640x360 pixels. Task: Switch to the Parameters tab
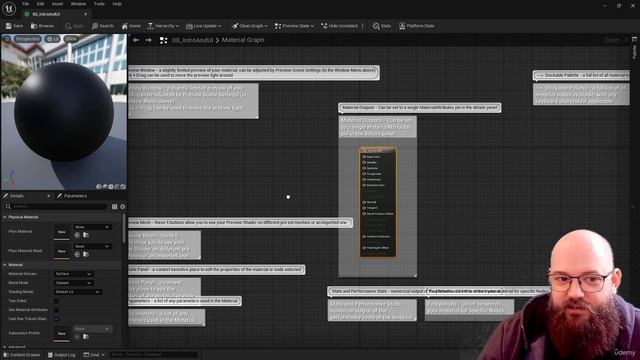coord(72,196)
